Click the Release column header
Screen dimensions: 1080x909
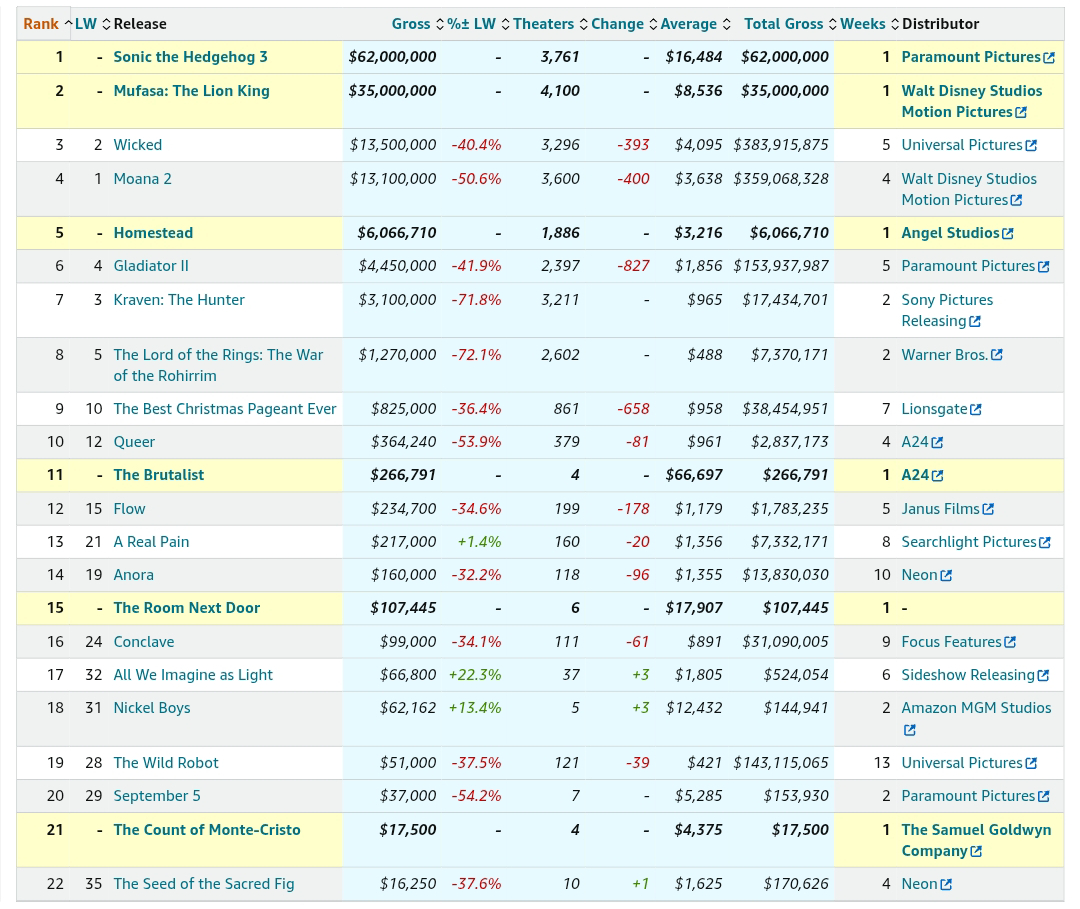[140, 24]
